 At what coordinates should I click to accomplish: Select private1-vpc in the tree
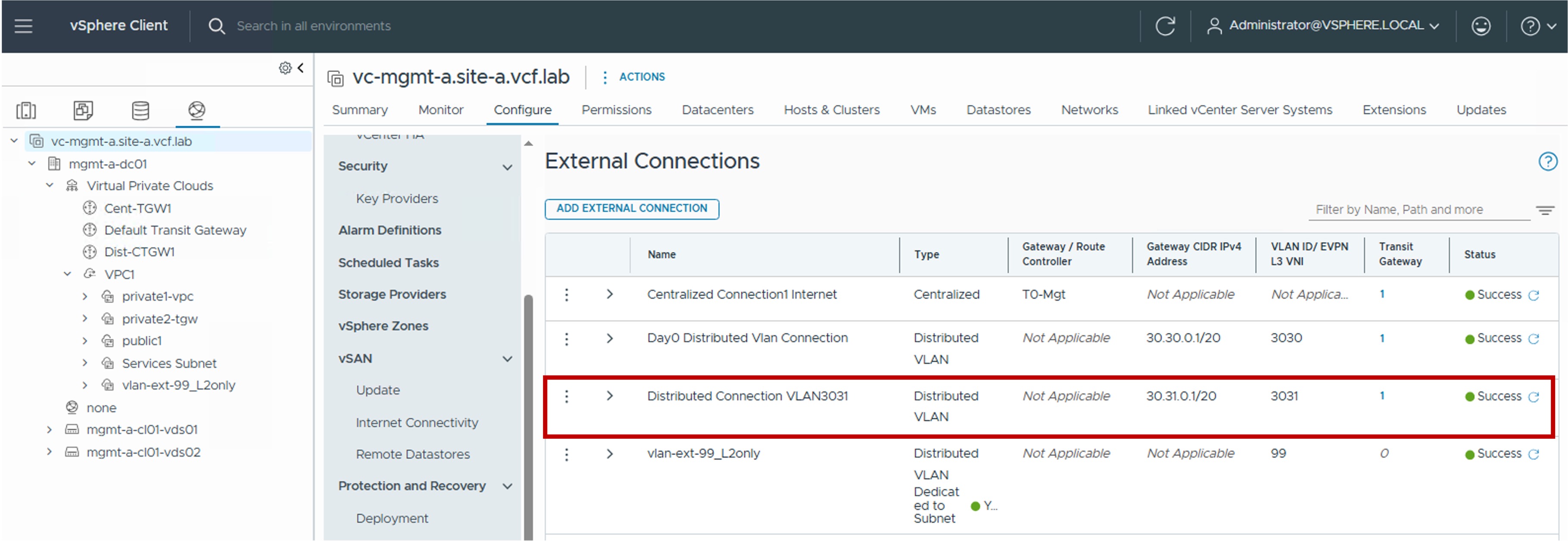pos(158,297)
